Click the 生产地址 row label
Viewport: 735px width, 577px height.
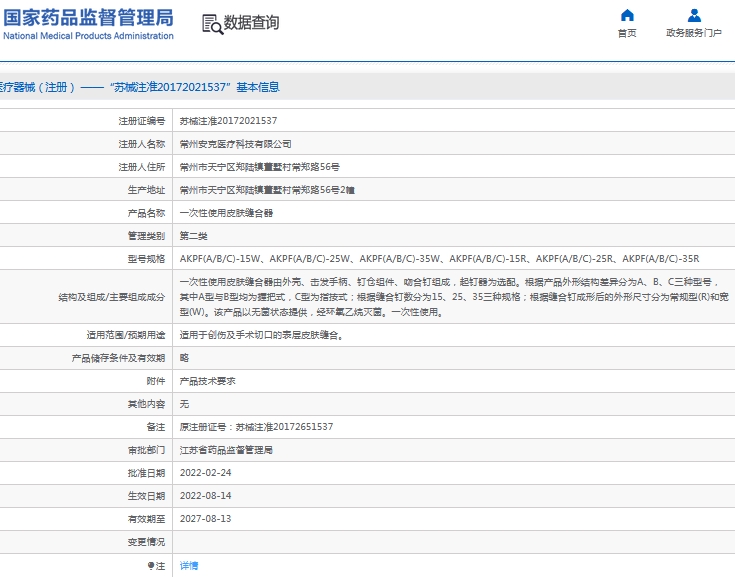(146, 190)
